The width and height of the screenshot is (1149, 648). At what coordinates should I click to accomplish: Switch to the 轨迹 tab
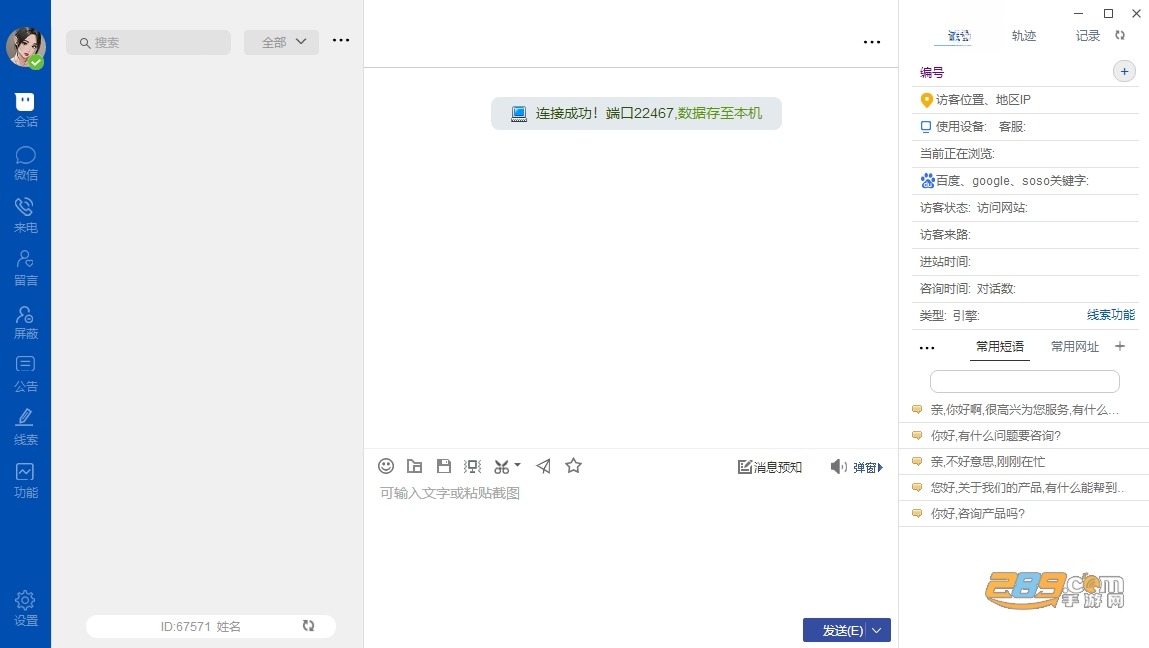click(1024, 36)
